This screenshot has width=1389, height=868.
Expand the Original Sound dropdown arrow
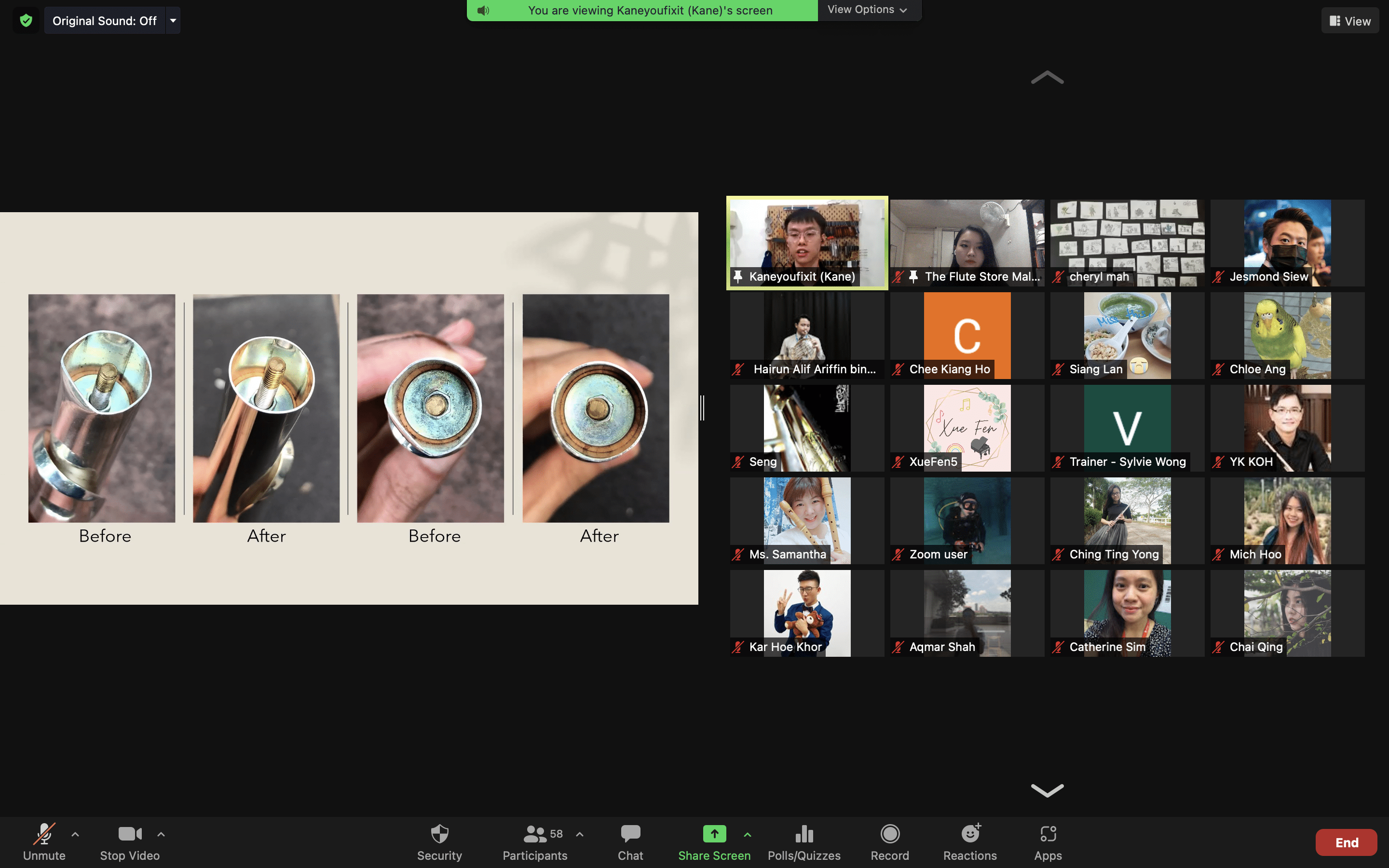(x=173, y=21)
